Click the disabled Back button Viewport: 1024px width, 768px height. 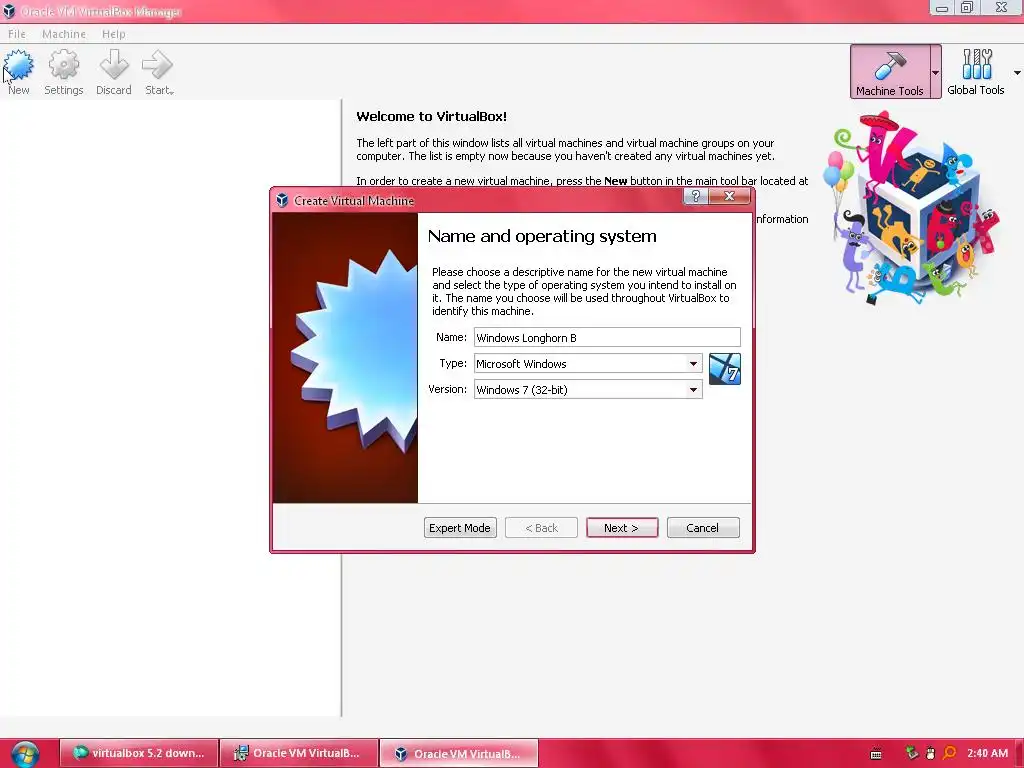click(541, 528)
